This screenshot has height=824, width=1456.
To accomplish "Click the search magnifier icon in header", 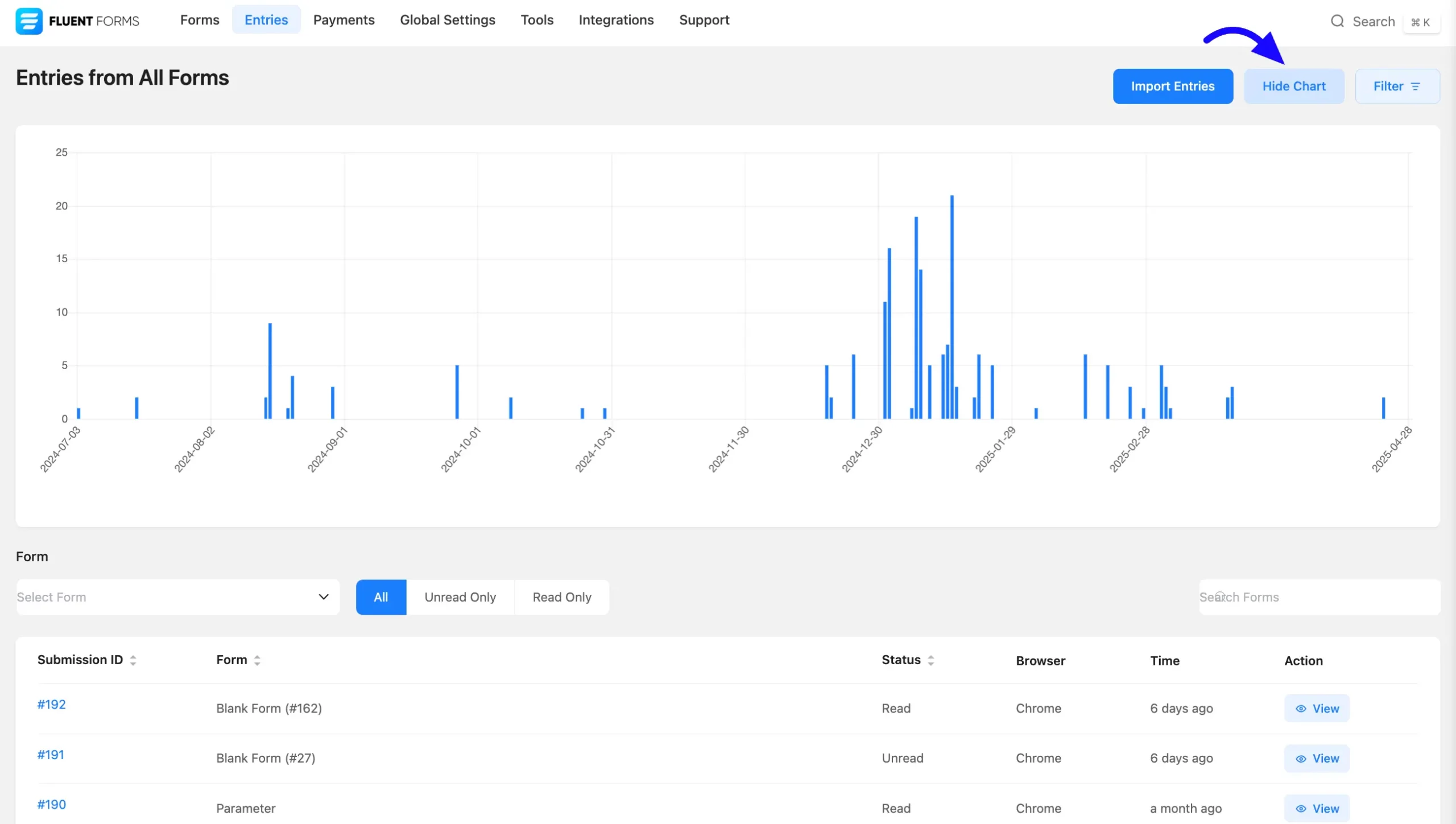I will (1337, 22).
